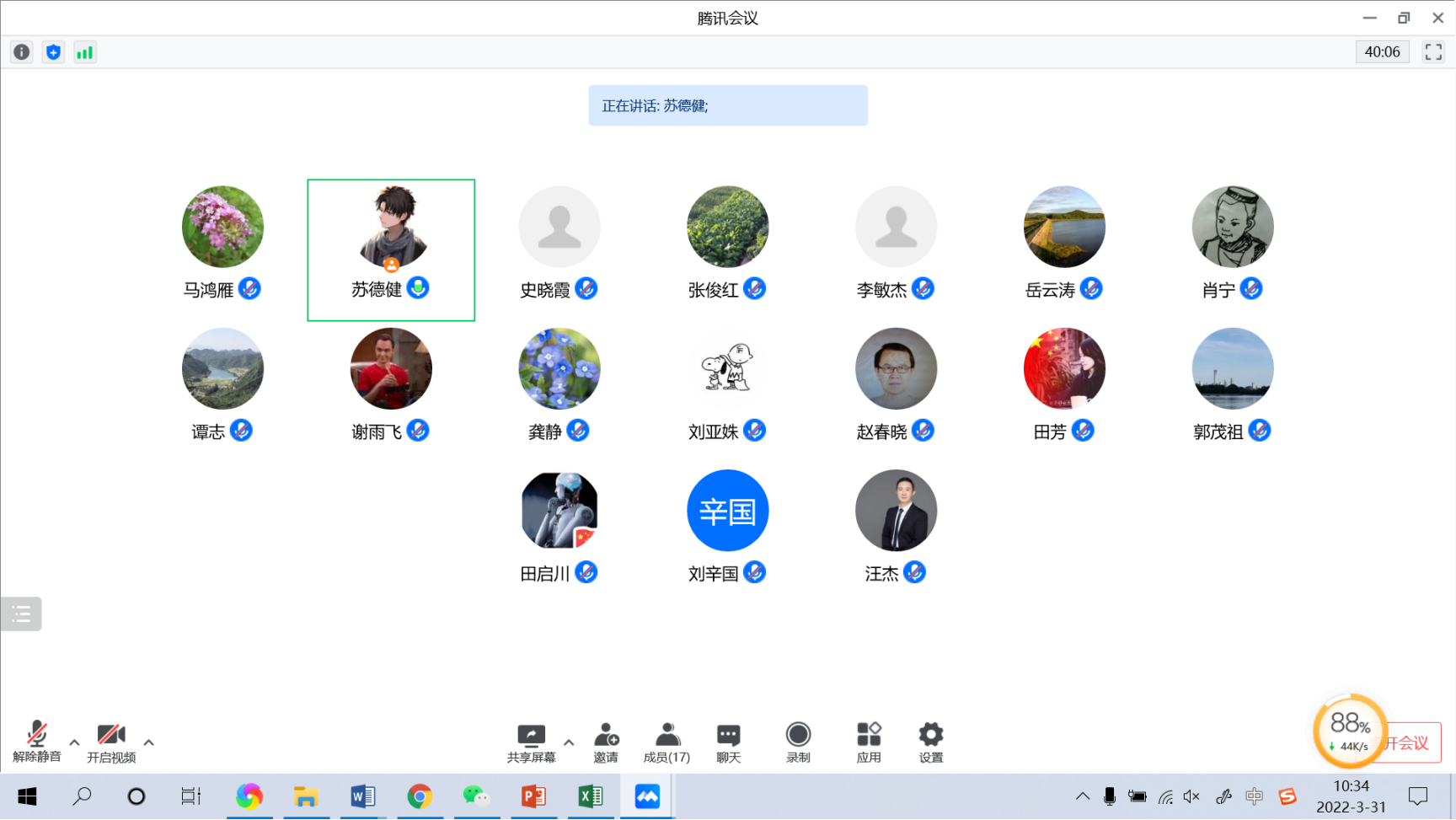Open meeting Settings (设置) gear
This screenshot has height=820, width=1456.
coord(930,742)
